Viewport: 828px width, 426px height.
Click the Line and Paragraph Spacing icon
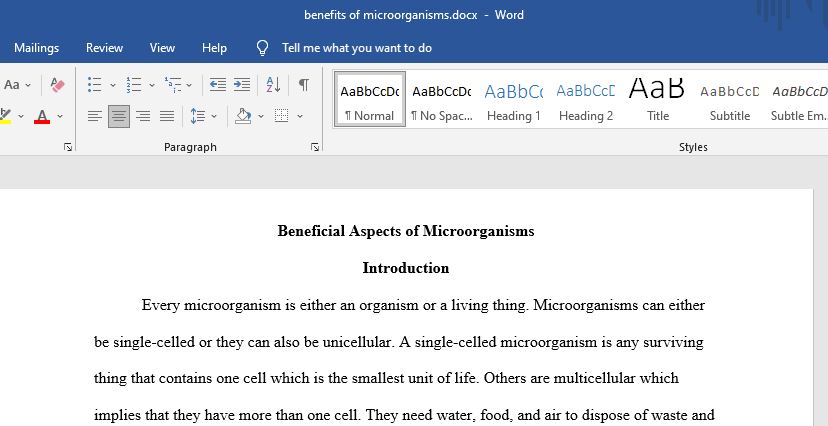197,116
